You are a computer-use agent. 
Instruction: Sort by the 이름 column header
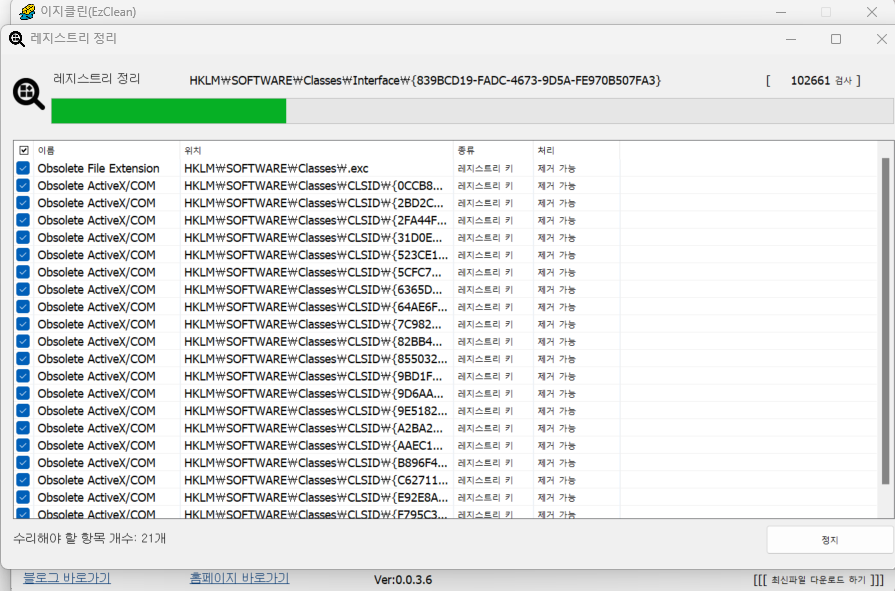(x=106, y=151)
